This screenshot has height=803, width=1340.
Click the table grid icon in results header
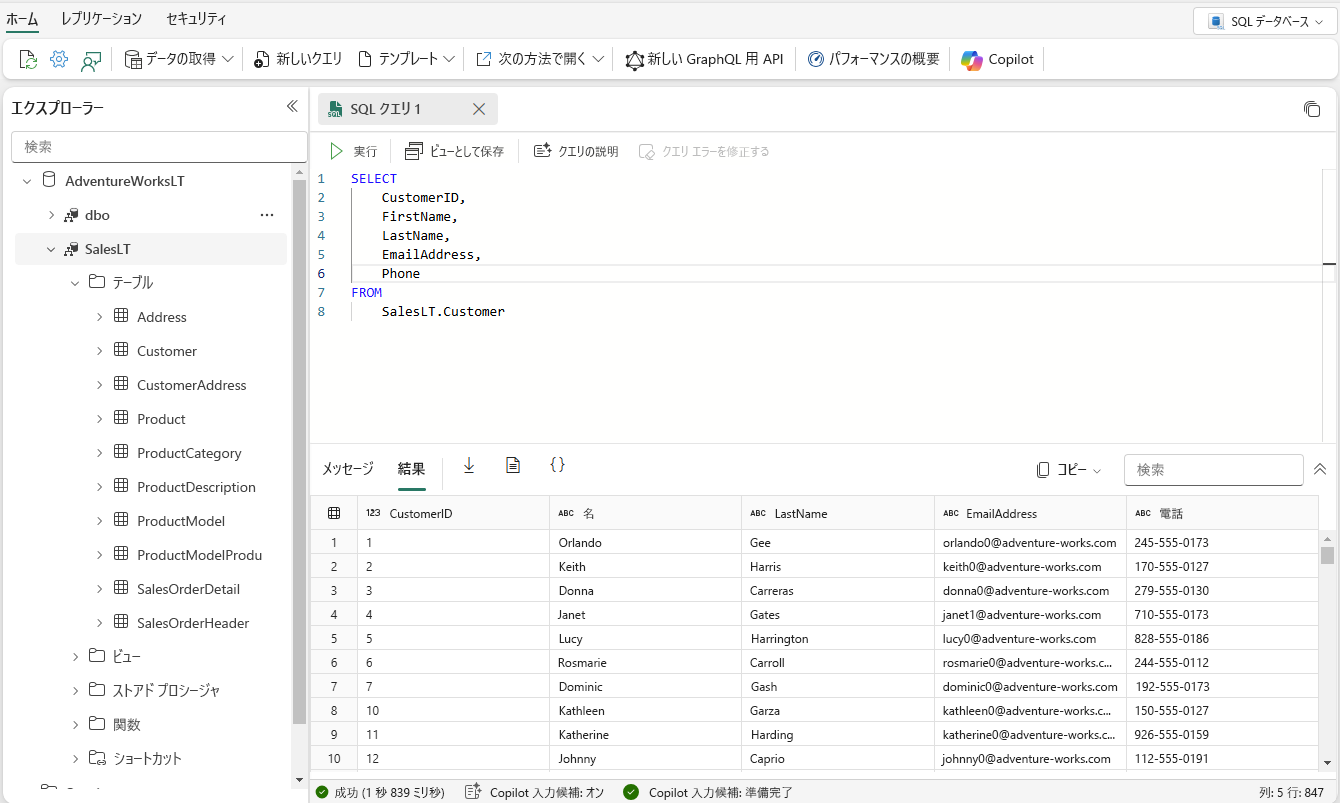[334, 513]
